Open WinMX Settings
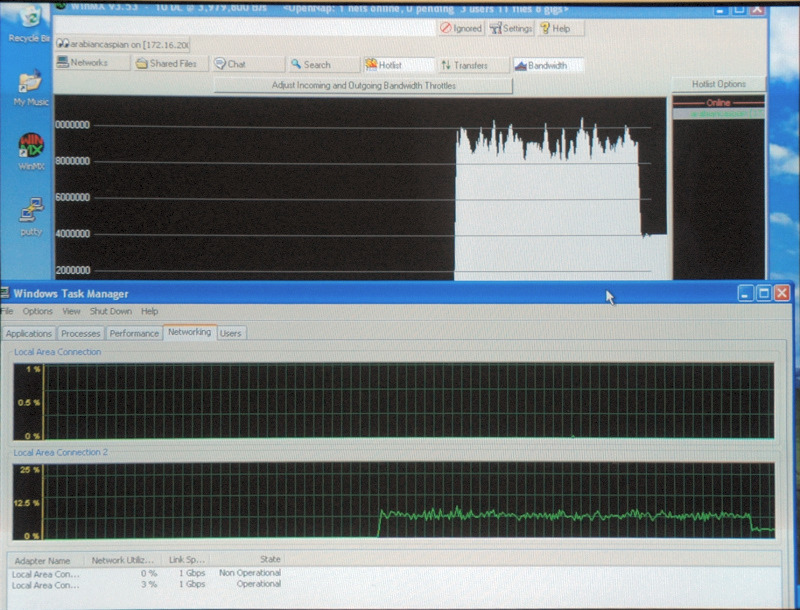800x610 pixels. [511, 29]
